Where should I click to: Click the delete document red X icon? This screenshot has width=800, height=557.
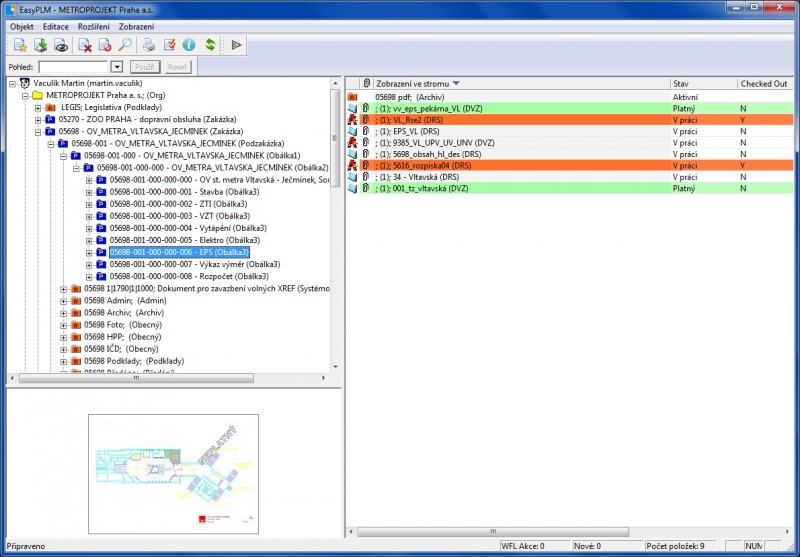(85, 45)
